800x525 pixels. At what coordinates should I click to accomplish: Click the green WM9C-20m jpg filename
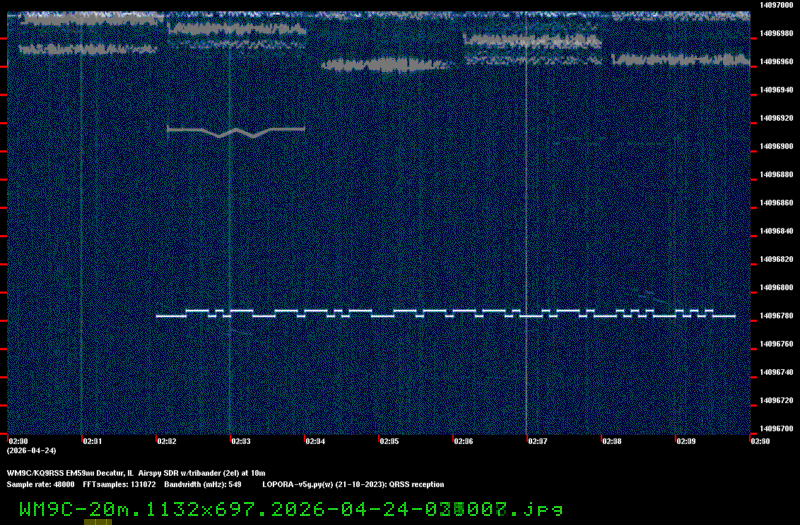[291, 509]
